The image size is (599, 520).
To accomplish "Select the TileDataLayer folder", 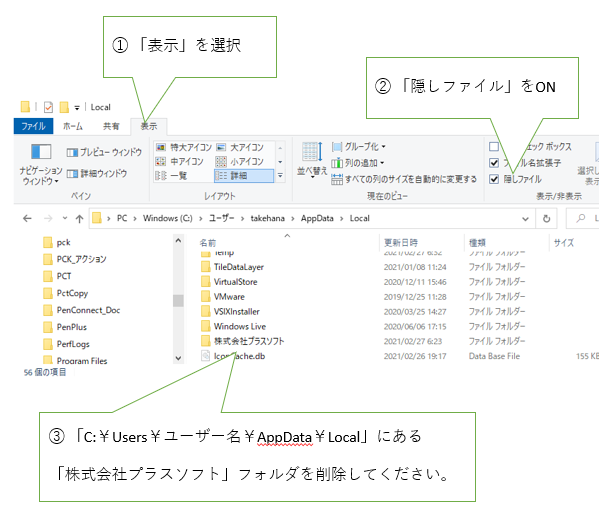I will 232,267.
